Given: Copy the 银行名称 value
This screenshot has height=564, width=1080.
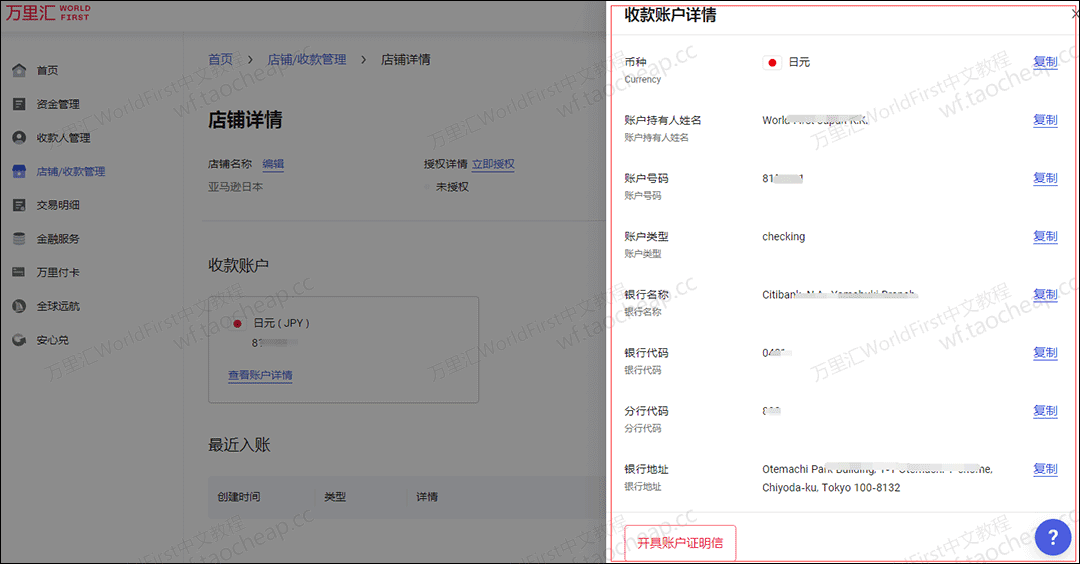Looking at the screenshot, I should pyautogui.click(x=1045, y=294).
